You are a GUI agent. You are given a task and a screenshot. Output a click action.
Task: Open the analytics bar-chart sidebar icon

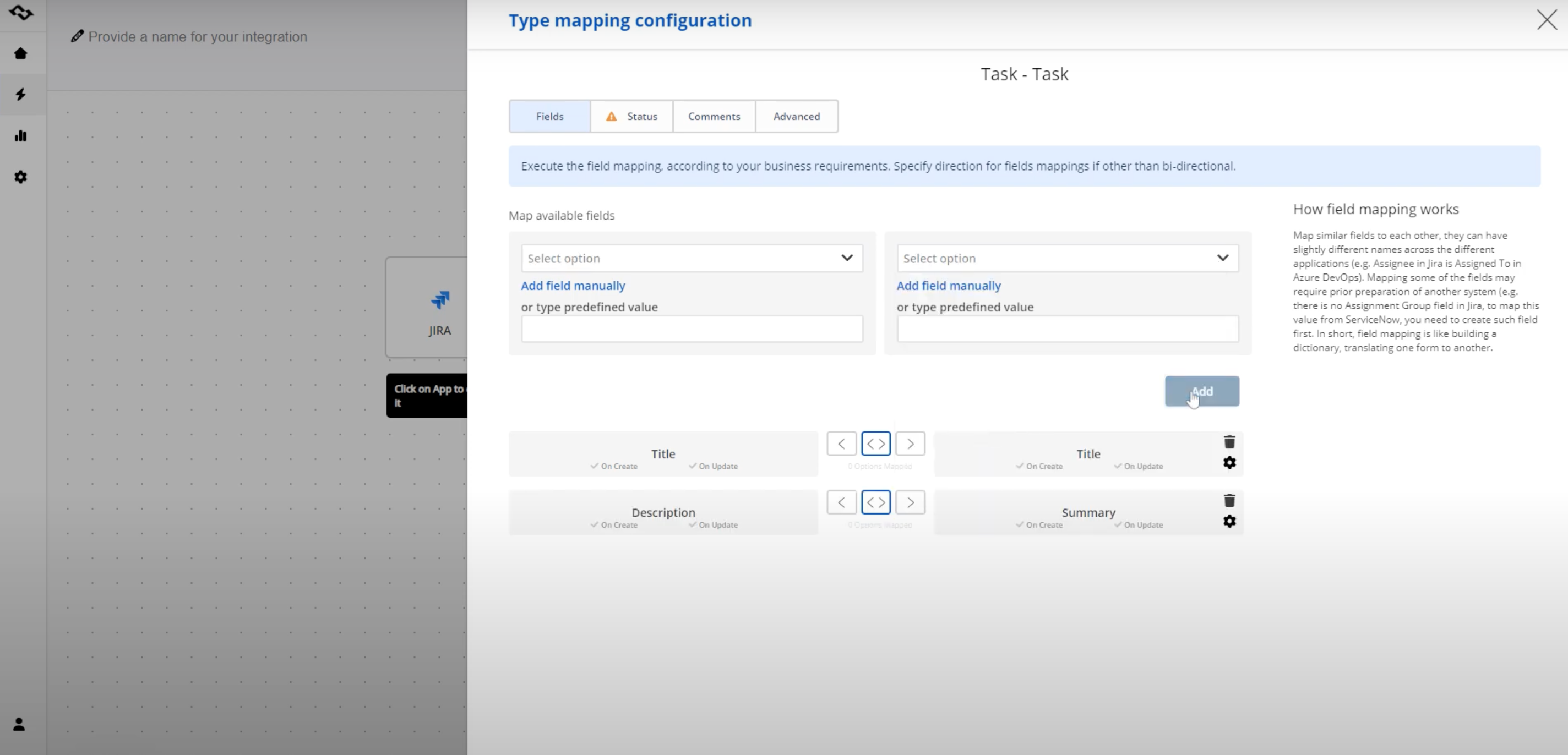[x=21, y=136]
